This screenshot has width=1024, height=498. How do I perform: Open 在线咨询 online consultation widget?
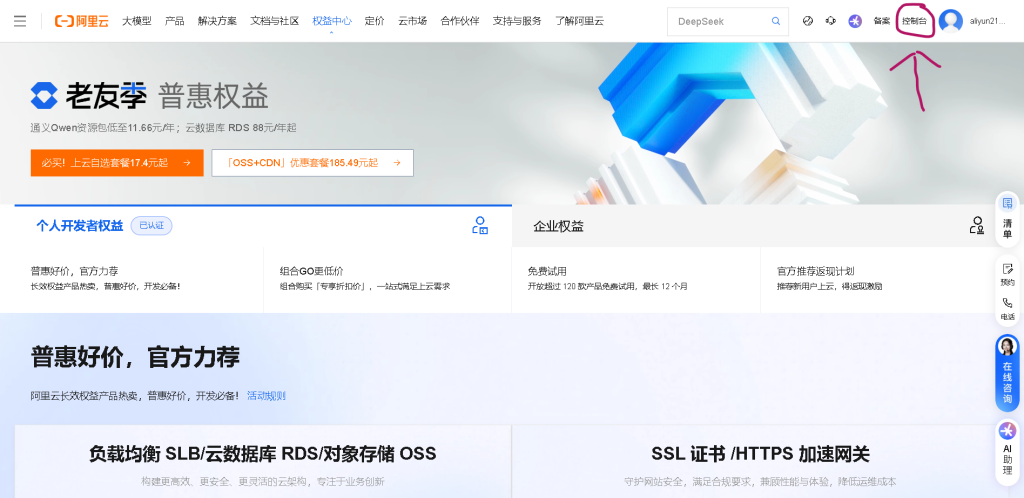[1007, 372]
